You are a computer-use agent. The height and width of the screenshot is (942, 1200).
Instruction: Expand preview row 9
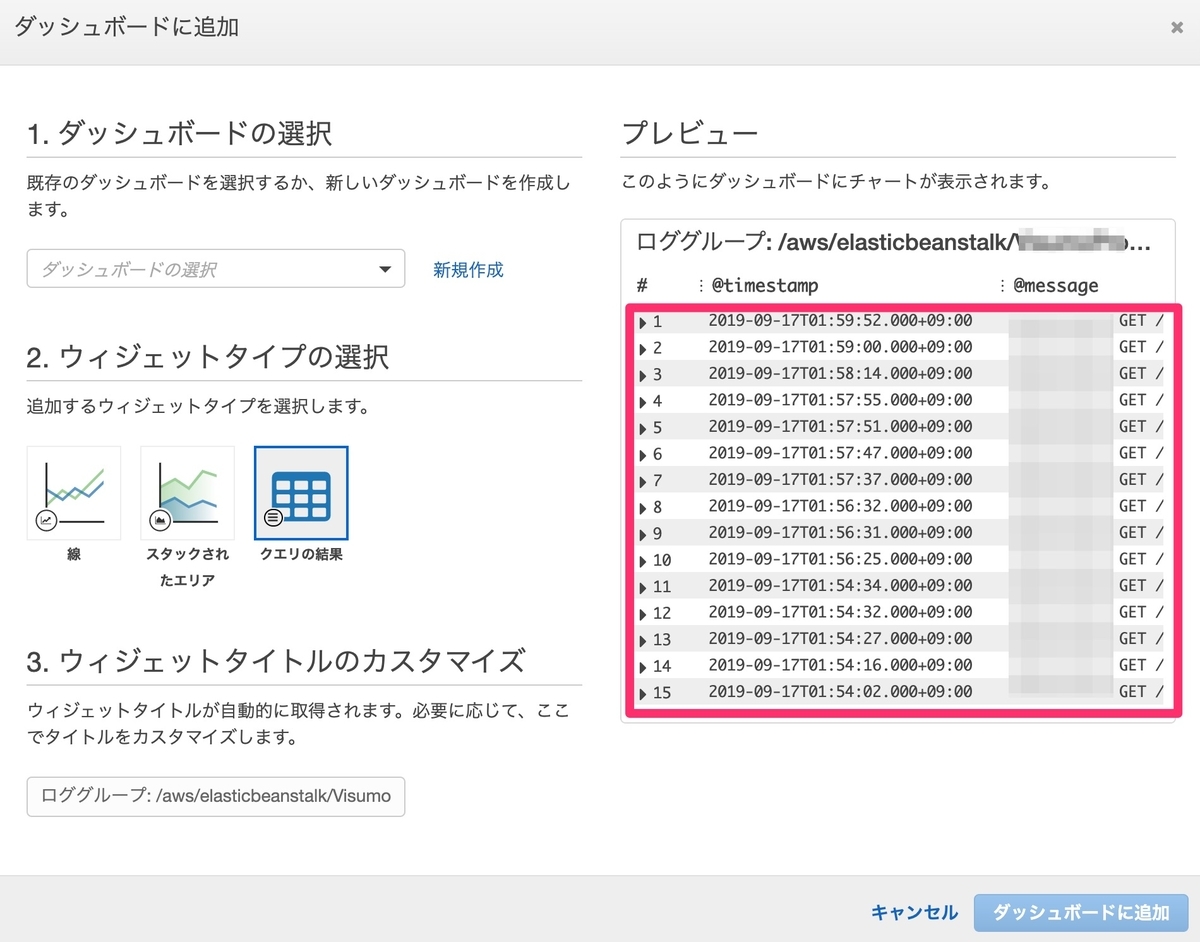click(x=643, y=534)
